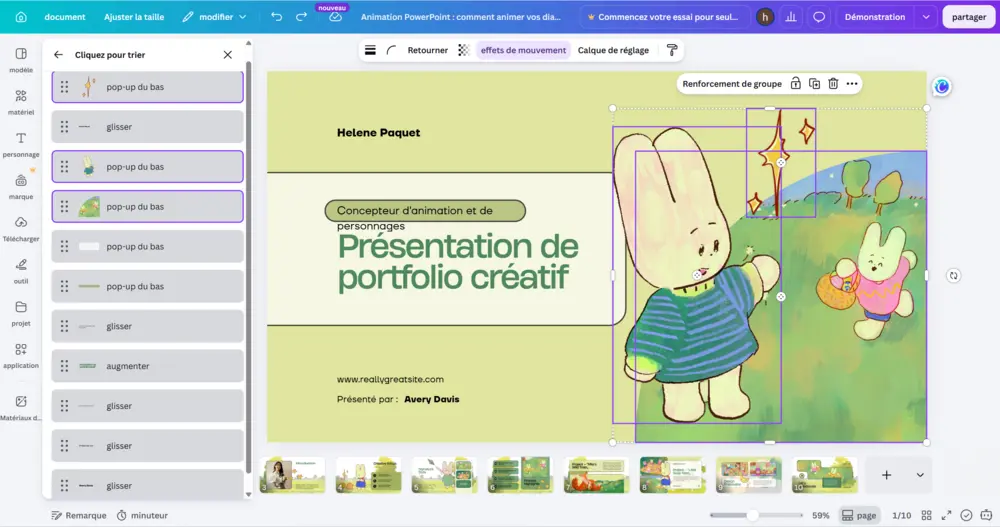The width and height of the screenshot is (1000, 527).
Task: Click the presentation title in top bar
Action: pyautogui.click(x=460, y=17)
